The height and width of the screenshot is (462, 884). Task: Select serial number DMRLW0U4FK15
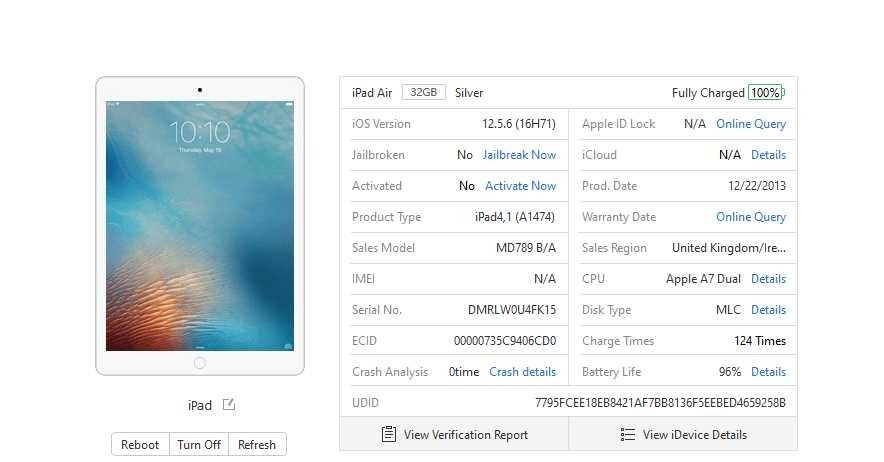pos(512,310)
